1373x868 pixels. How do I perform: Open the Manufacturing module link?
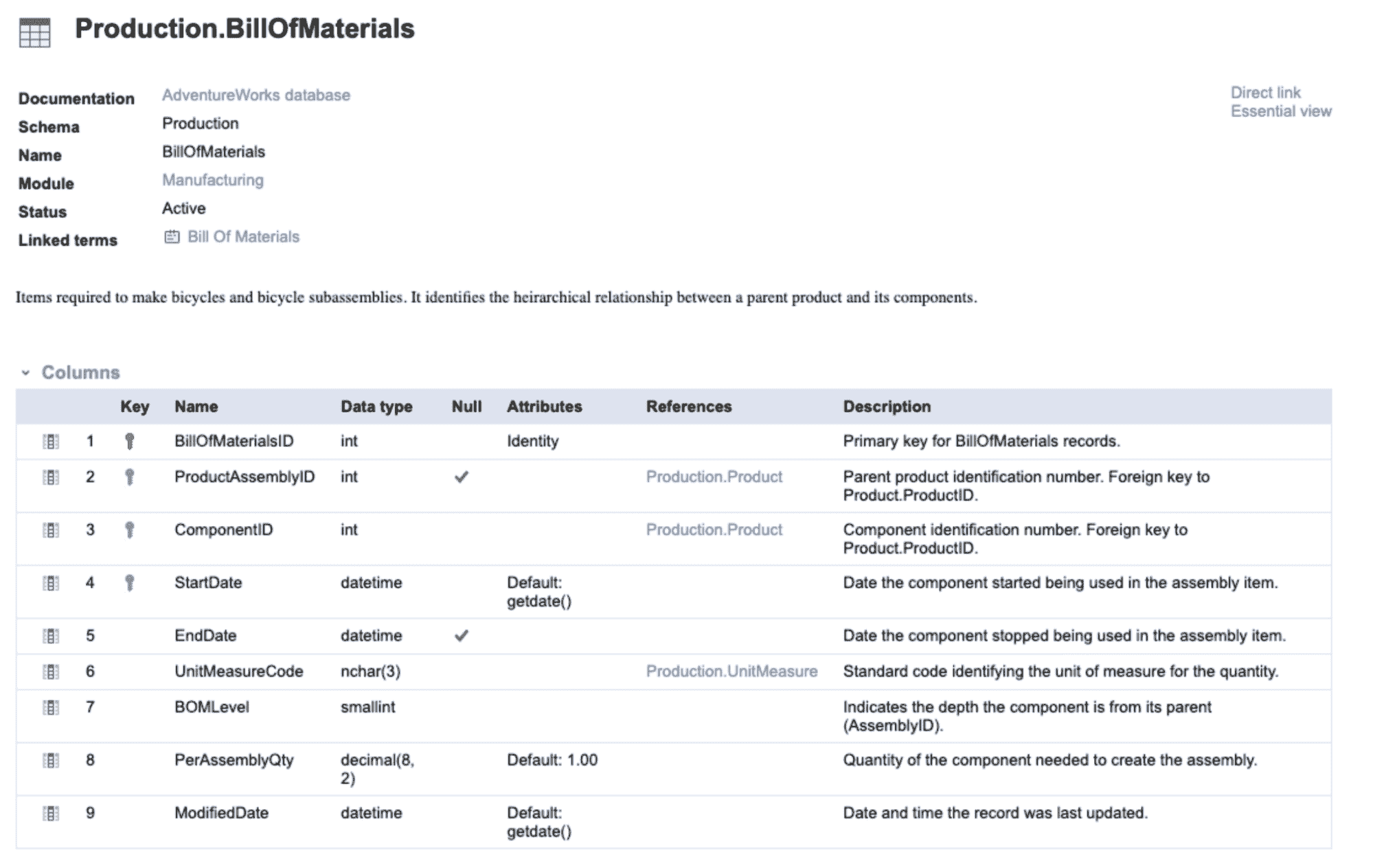point(213,180)
